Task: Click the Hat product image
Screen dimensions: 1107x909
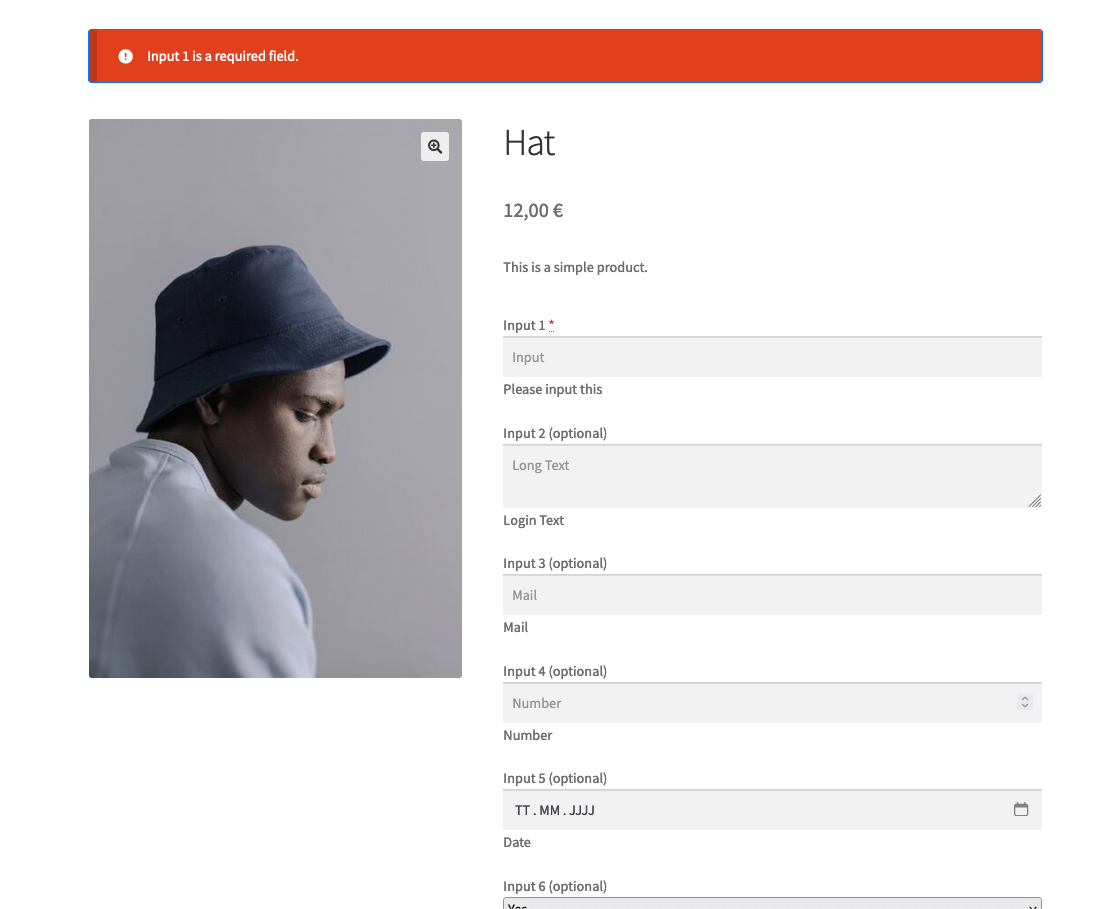Action: pyautogui.click(x=275, y=399)
